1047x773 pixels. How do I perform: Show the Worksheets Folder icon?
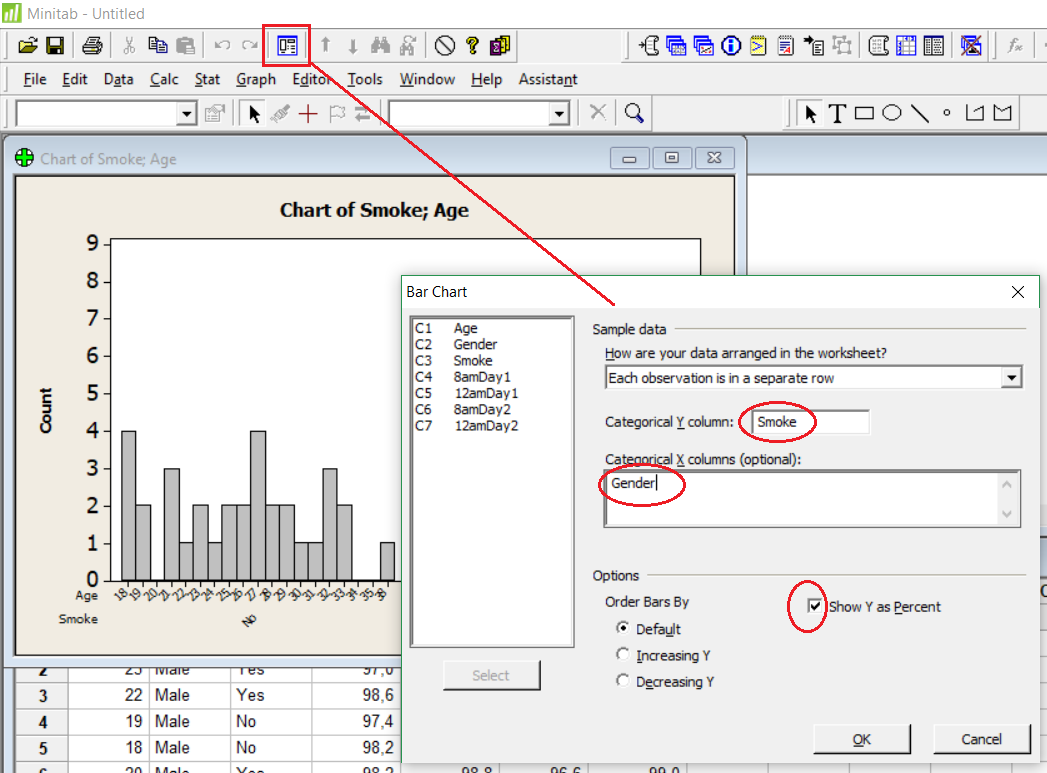tap(676, 45)
